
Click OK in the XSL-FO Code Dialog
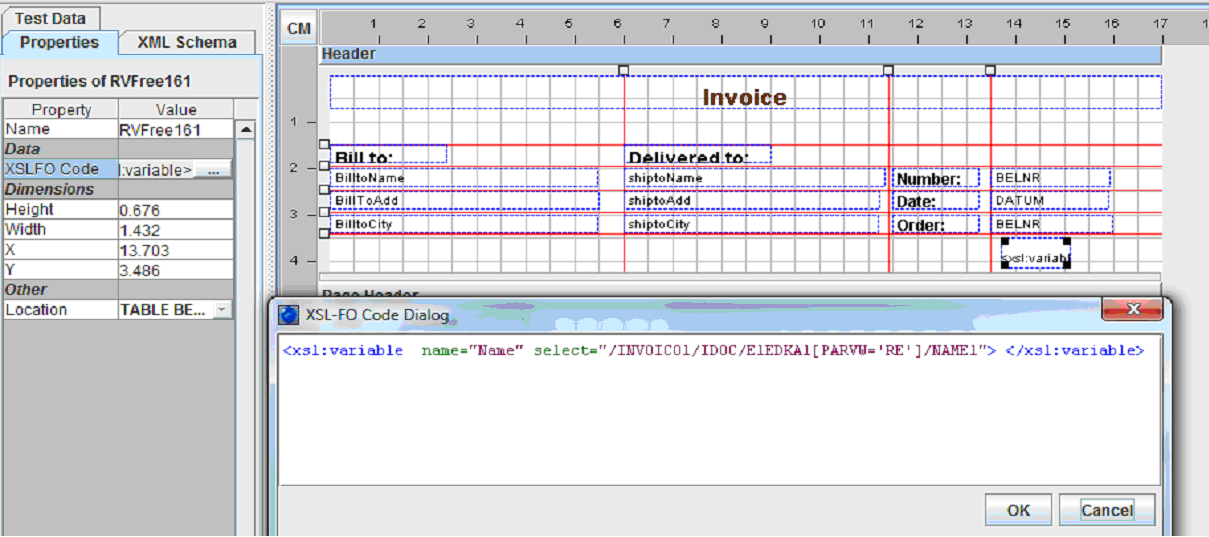[x=1018, y=510]
